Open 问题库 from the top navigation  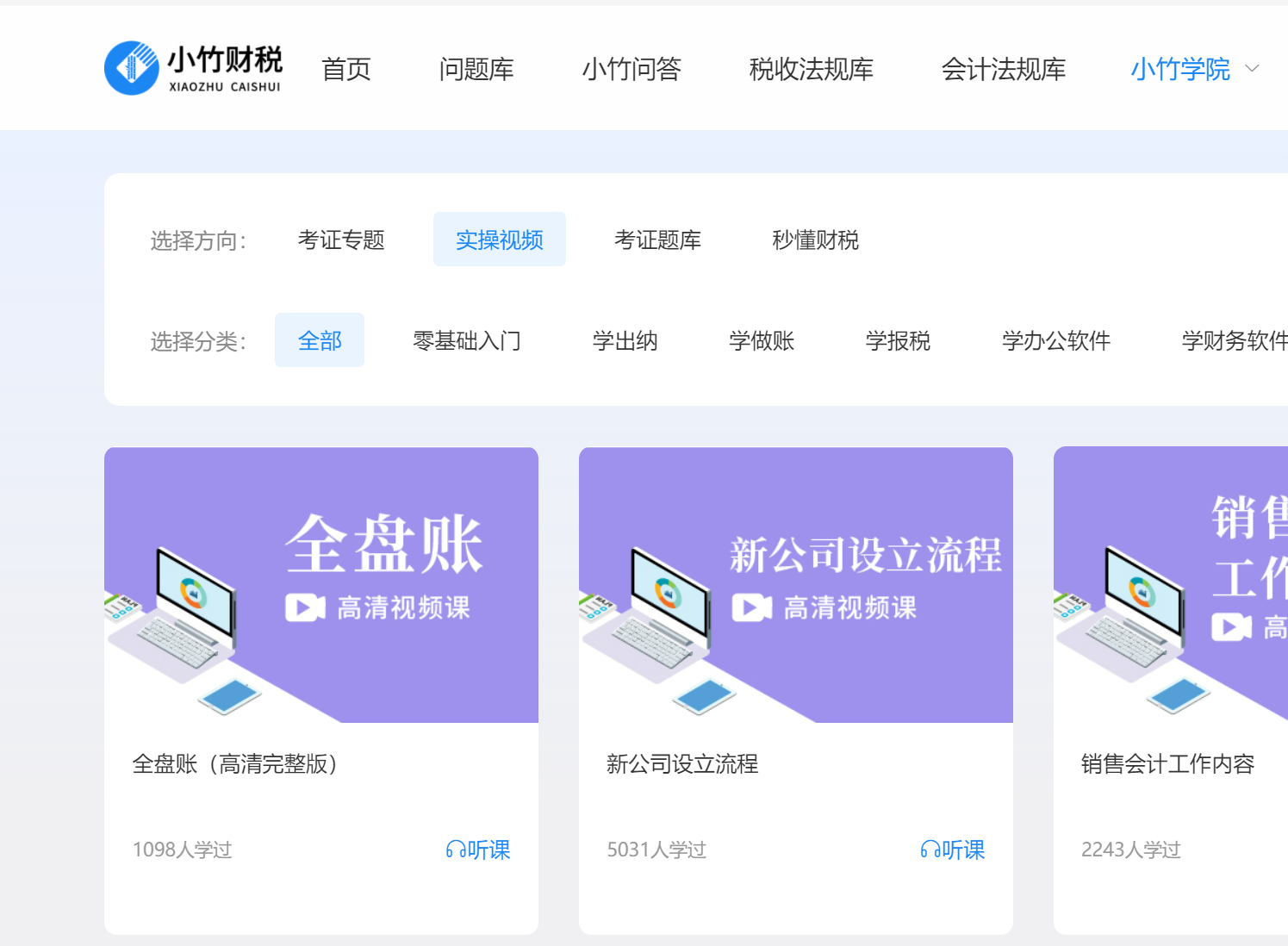coord(476,69)
